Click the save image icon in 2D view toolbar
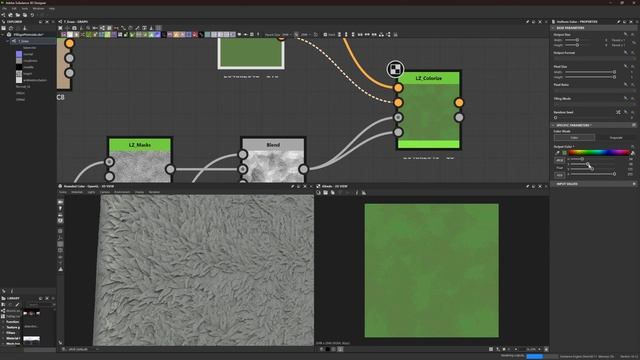Screen dimensions: 640x360 tap(326, 193)
